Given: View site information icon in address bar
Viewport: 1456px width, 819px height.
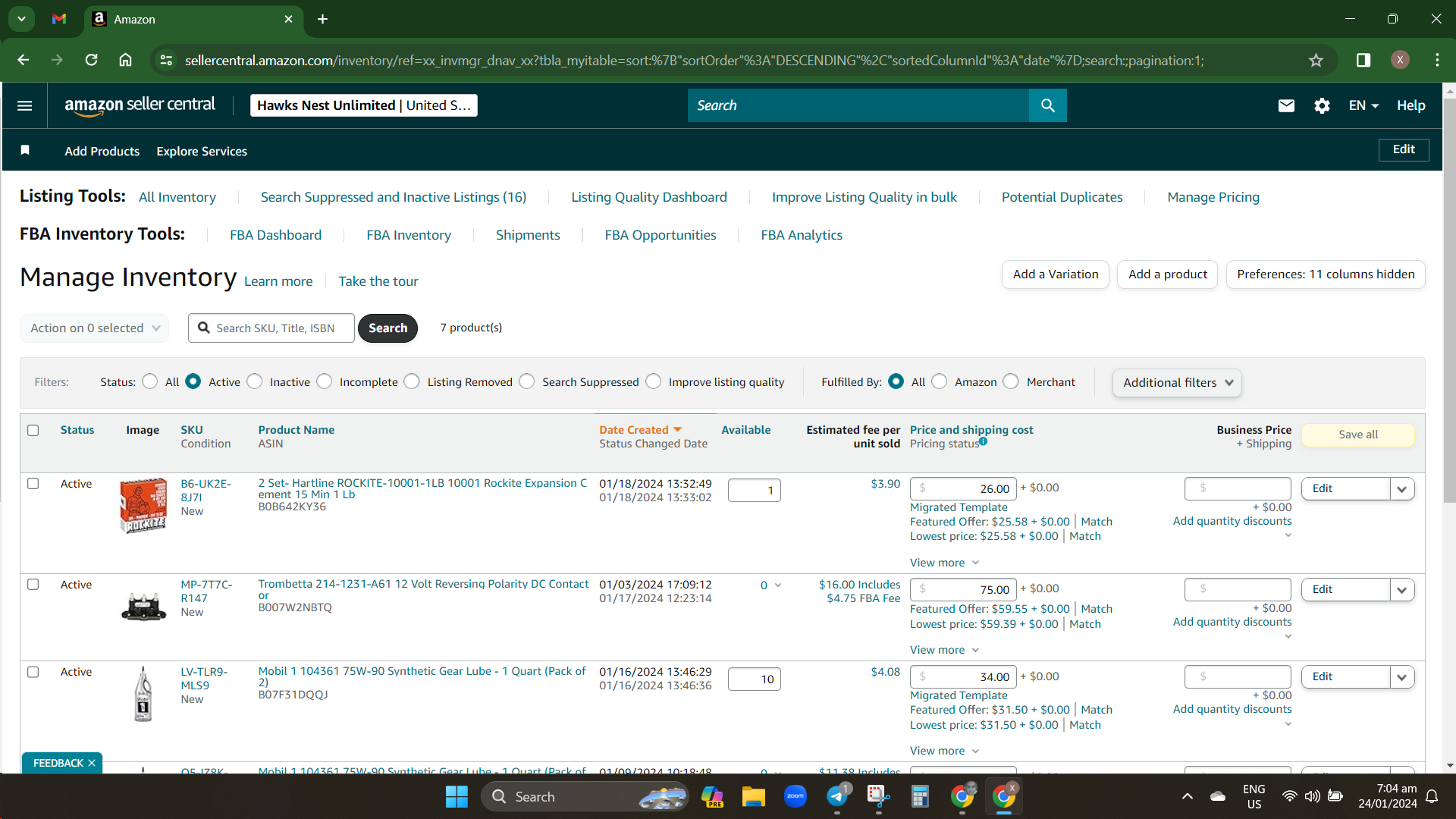Looking at the screenshot, I should pyautogui.click(x=166, y=60).
